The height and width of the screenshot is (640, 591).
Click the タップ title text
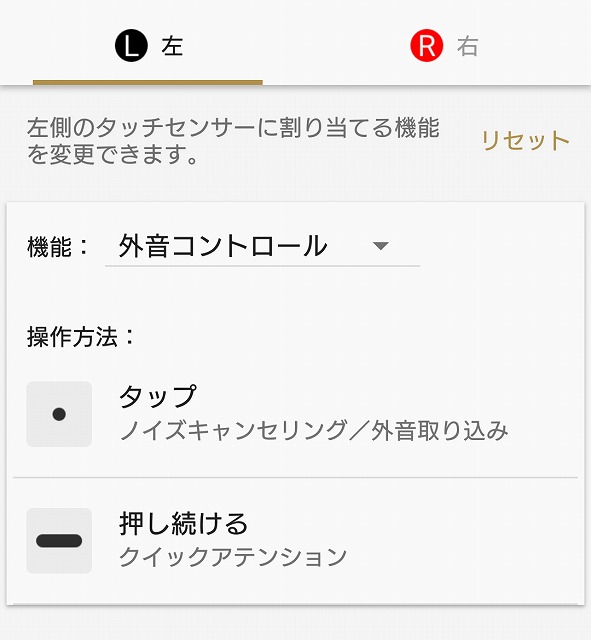(x=158, y=396)
